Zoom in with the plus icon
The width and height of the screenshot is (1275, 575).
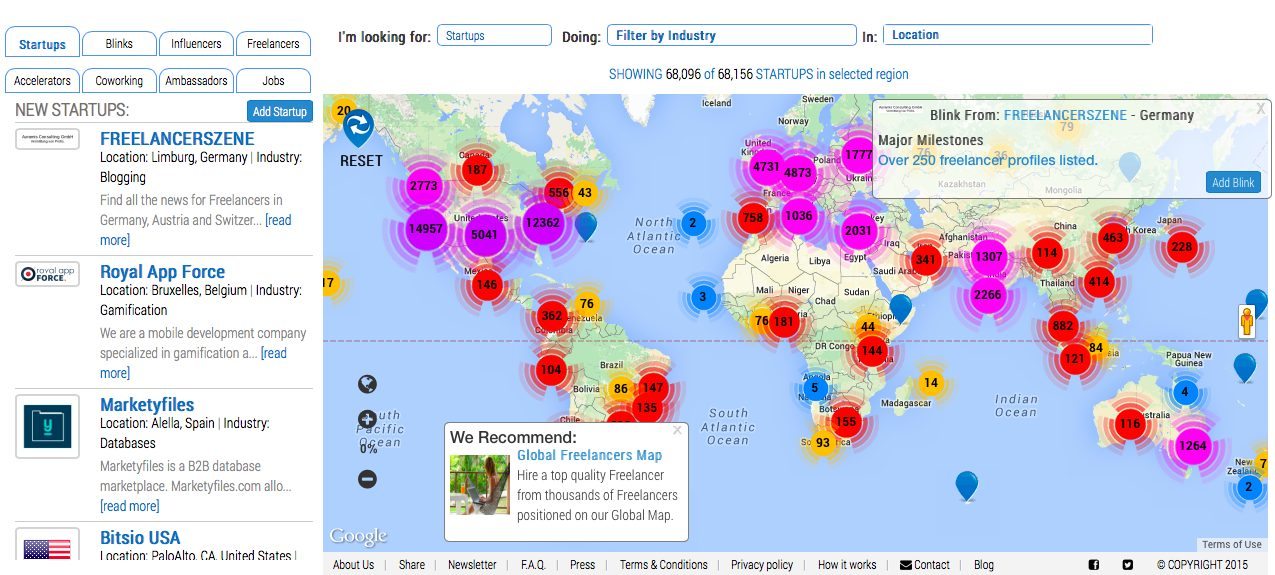(x=367, y=420)
